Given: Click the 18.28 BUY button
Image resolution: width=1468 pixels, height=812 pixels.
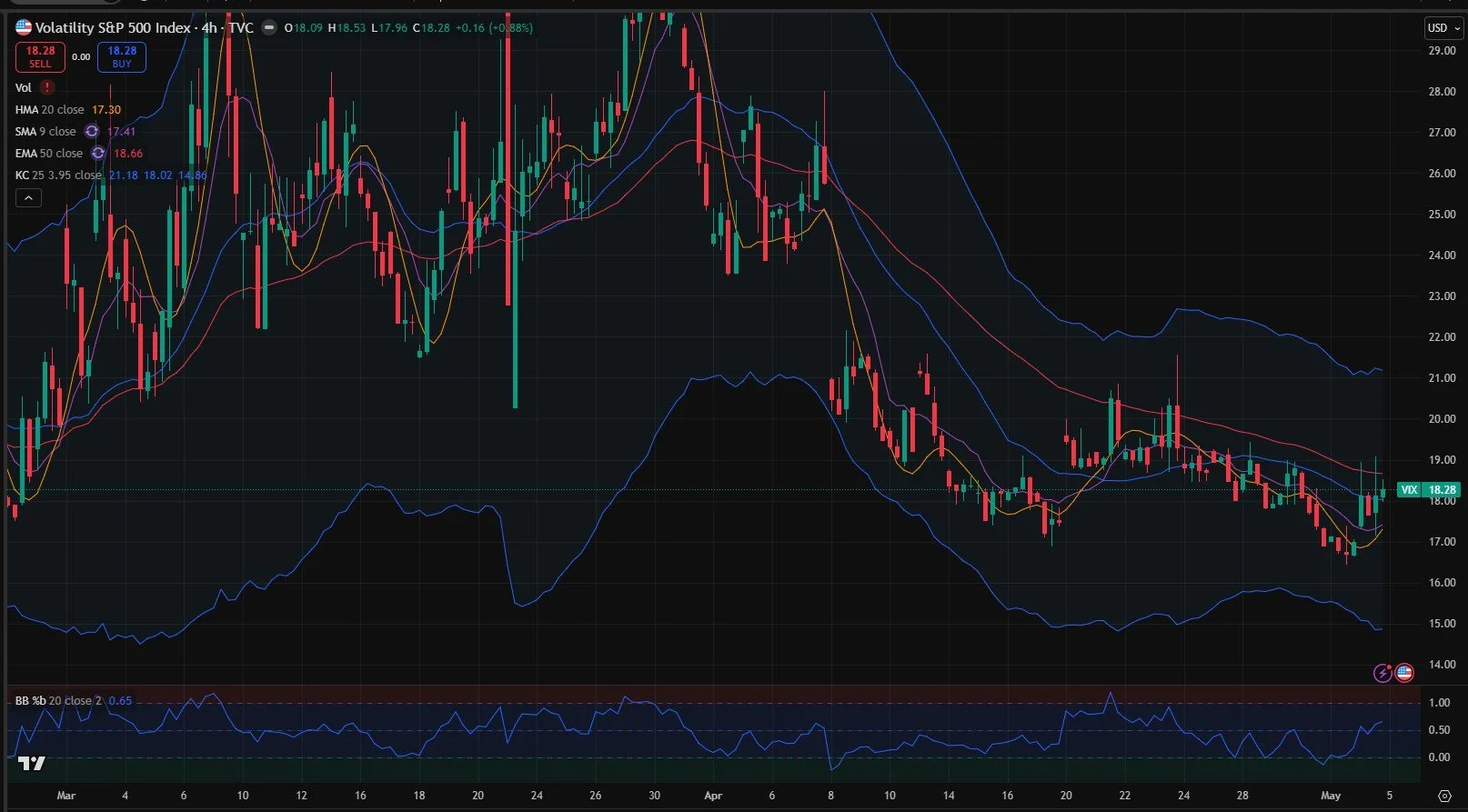Looking at the screenshot, I should pyautogui.click(x=122, y=57).
